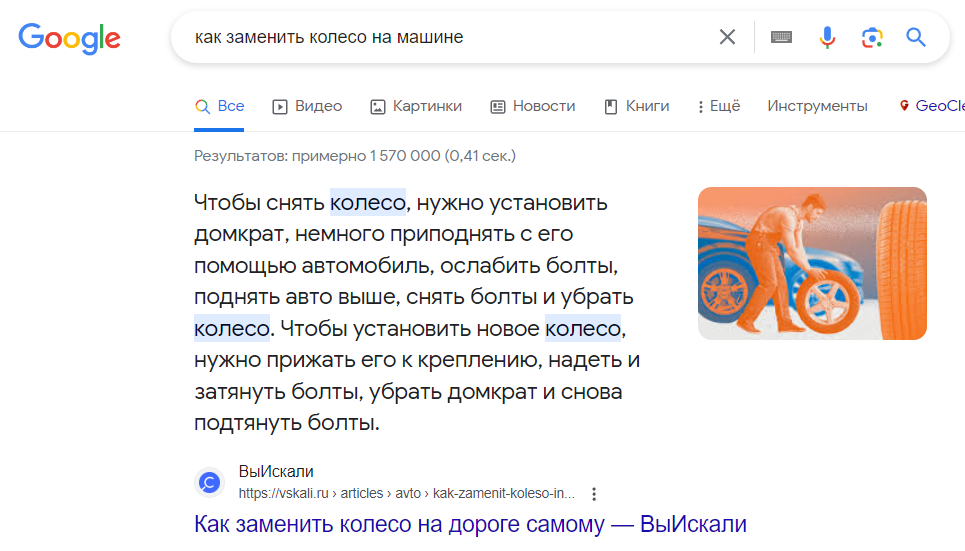Screen dimensions: 965x551
Task: Start voice search with the microphone icon
Action: 827,38
